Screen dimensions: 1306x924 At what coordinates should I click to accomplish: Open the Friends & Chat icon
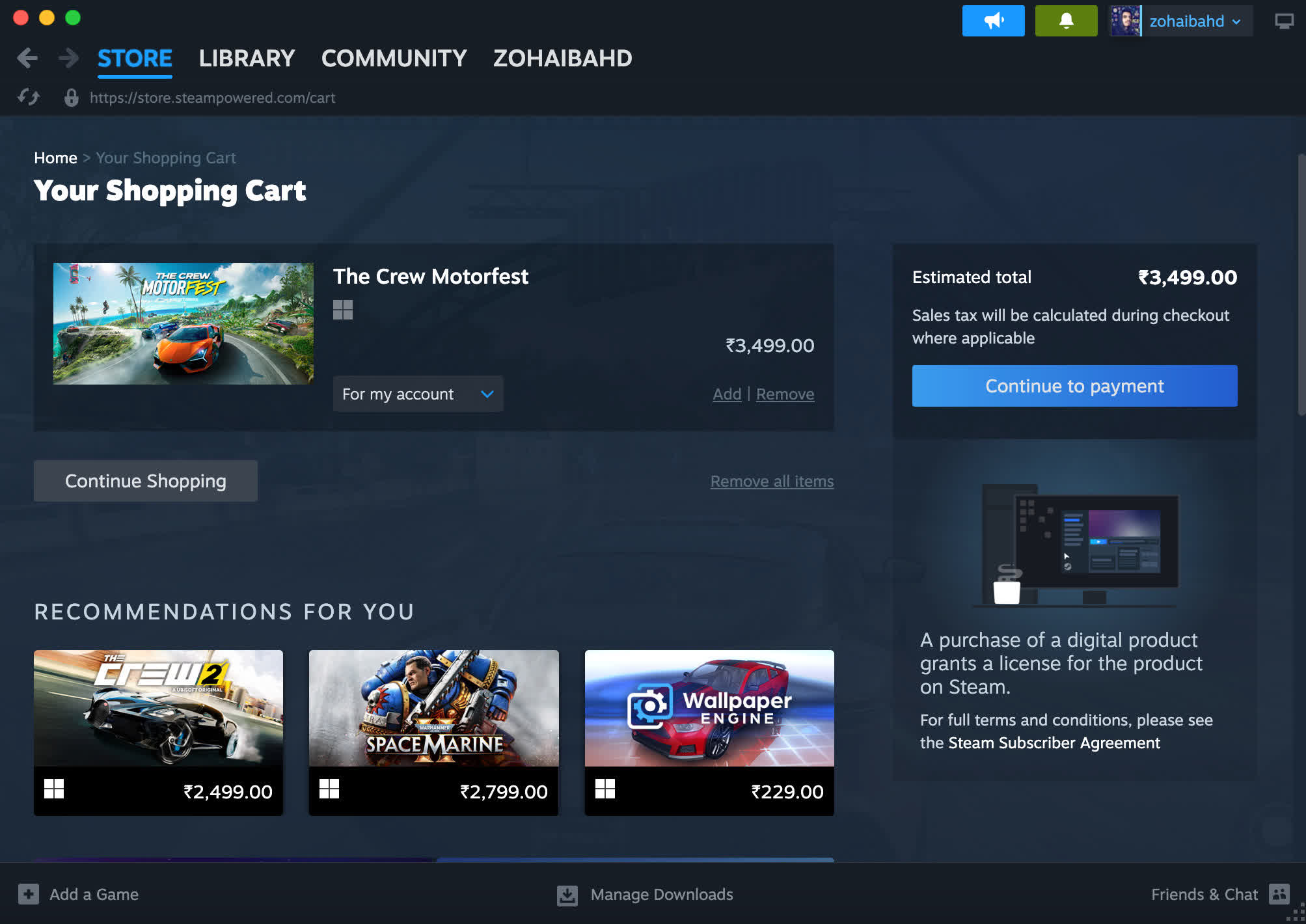point(1279,894)
